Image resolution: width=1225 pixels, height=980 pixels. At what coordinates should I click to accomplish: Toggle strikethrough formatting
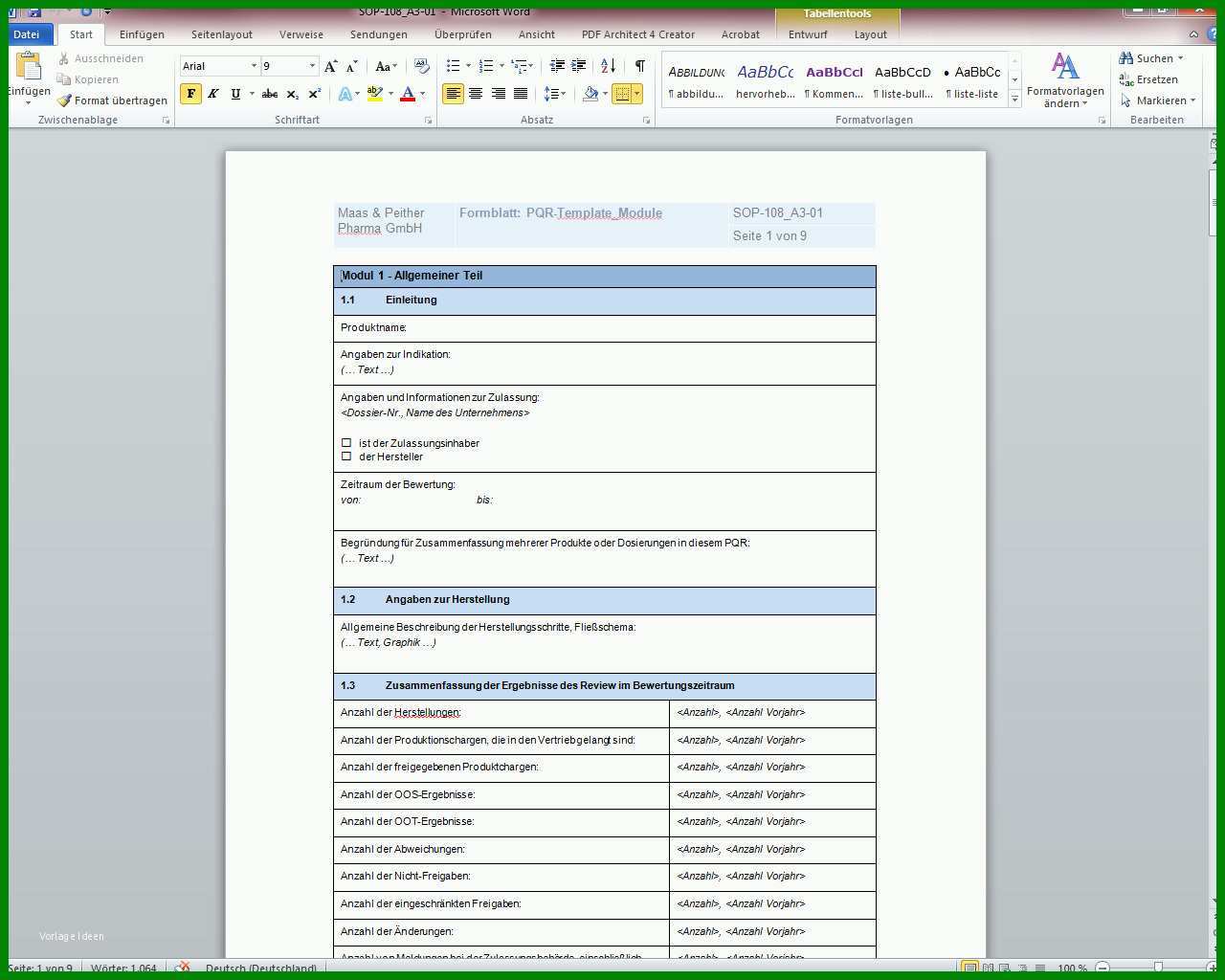pos(270,93)
